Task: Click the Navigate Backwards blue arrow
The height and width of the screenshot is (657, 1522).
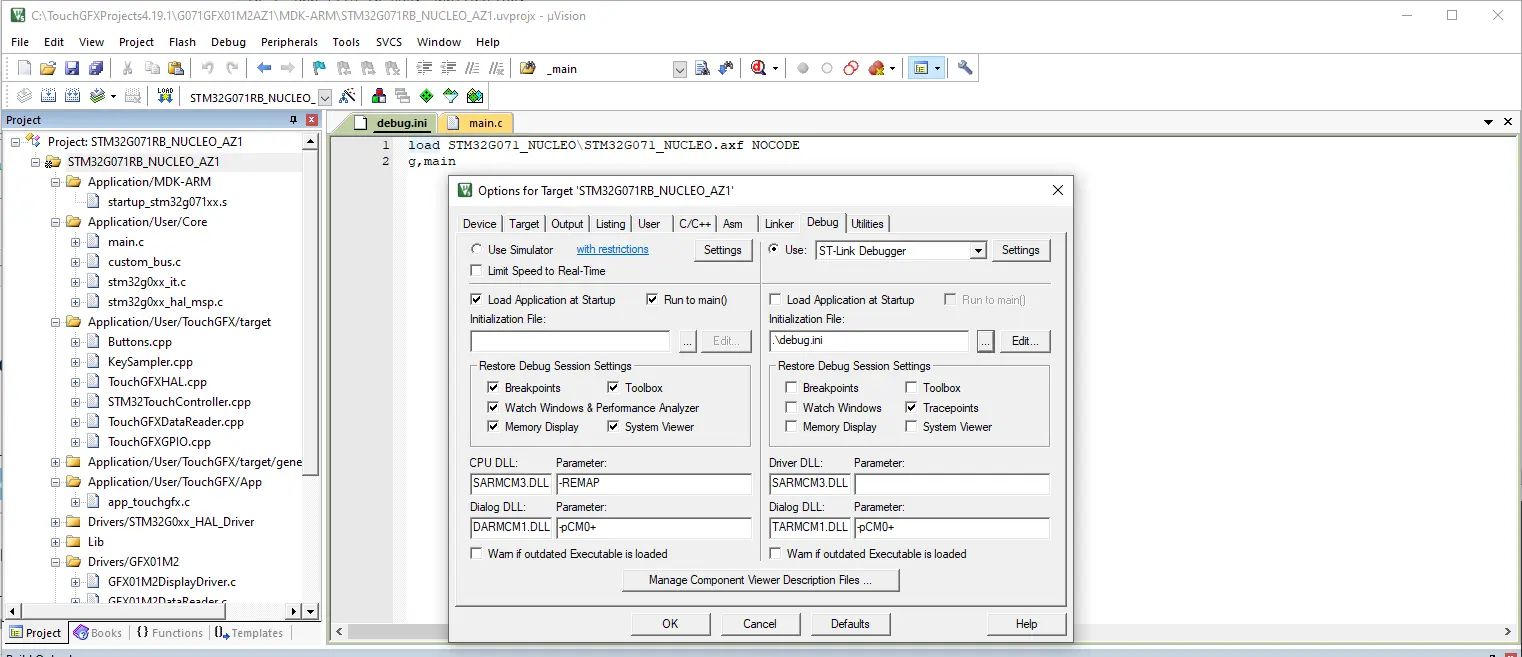Action: pyautogui.click(x=264, y=68)
